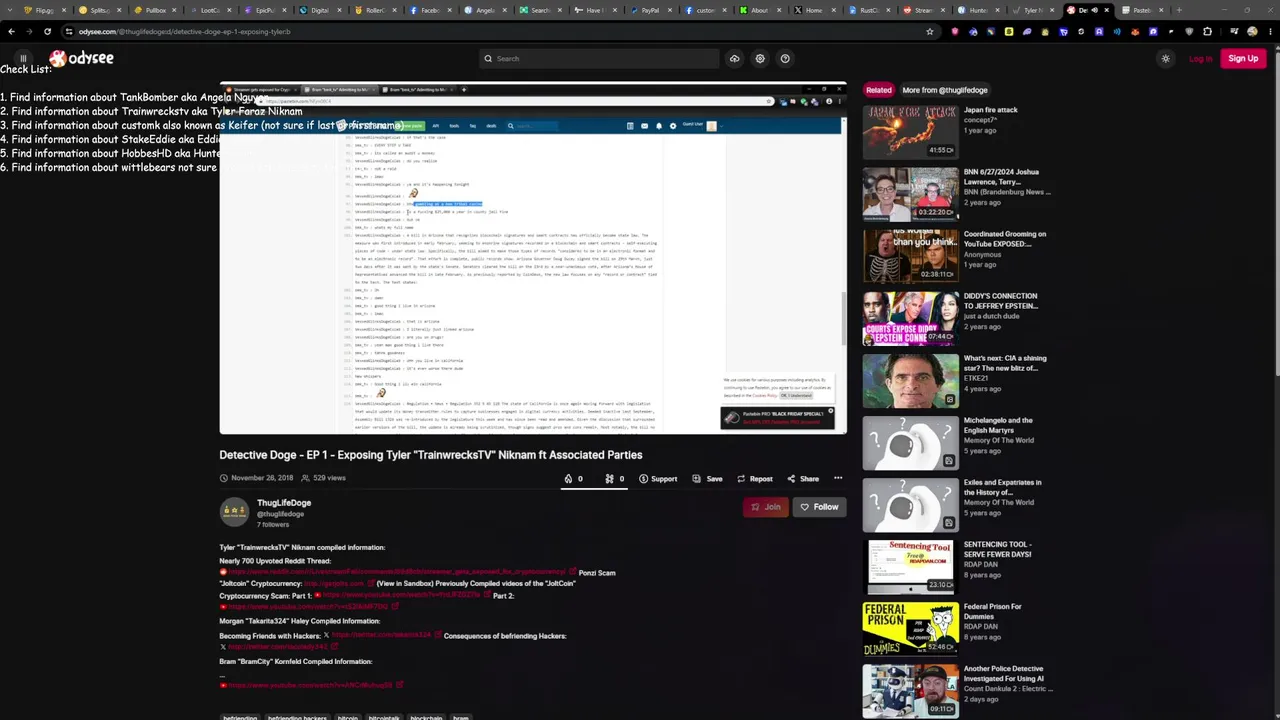Open the upload cloud icon

pyautogui.click(x=734, y=59)
